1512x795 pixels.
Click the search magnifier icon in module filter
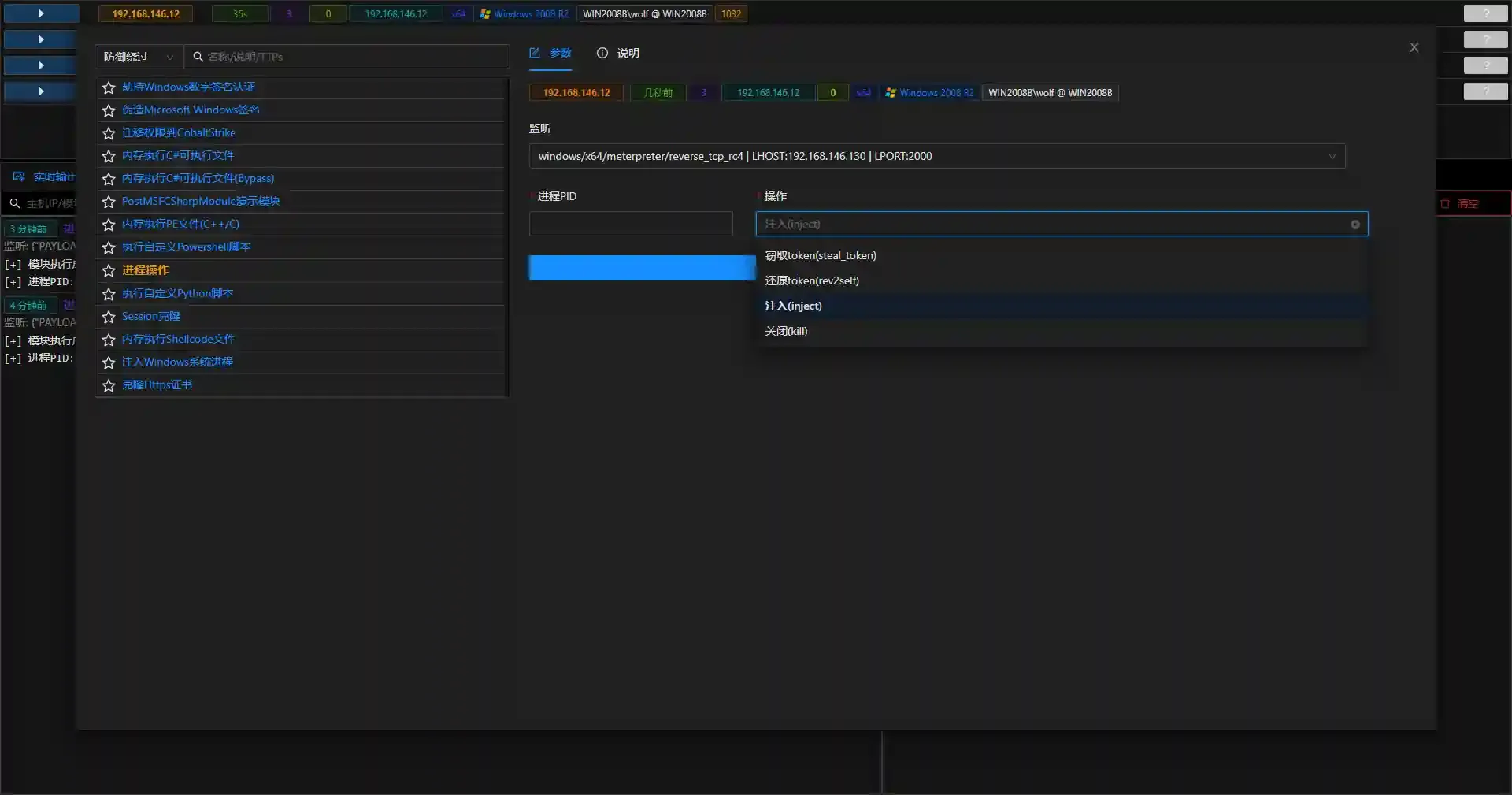pyautogui.click(x=198, y=57)
